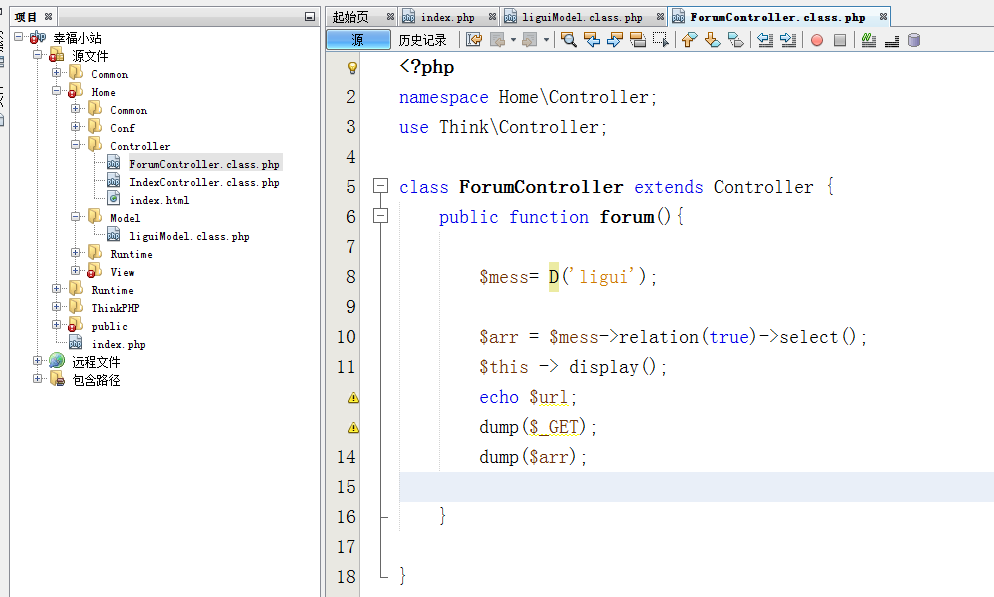994x597 pixels.
Task: Click the warning icon beside echo $url line
Action: coord(352,397)
